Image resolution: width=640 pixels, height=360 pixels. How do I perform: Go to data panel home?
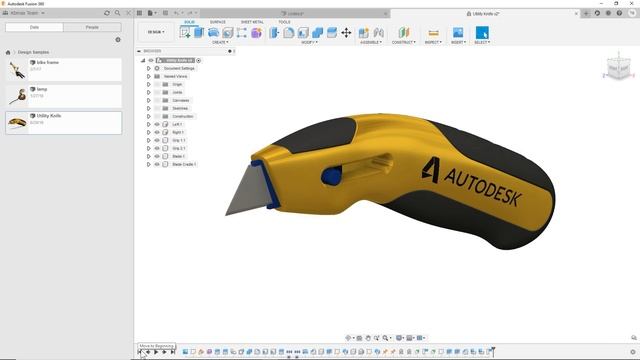8,52
